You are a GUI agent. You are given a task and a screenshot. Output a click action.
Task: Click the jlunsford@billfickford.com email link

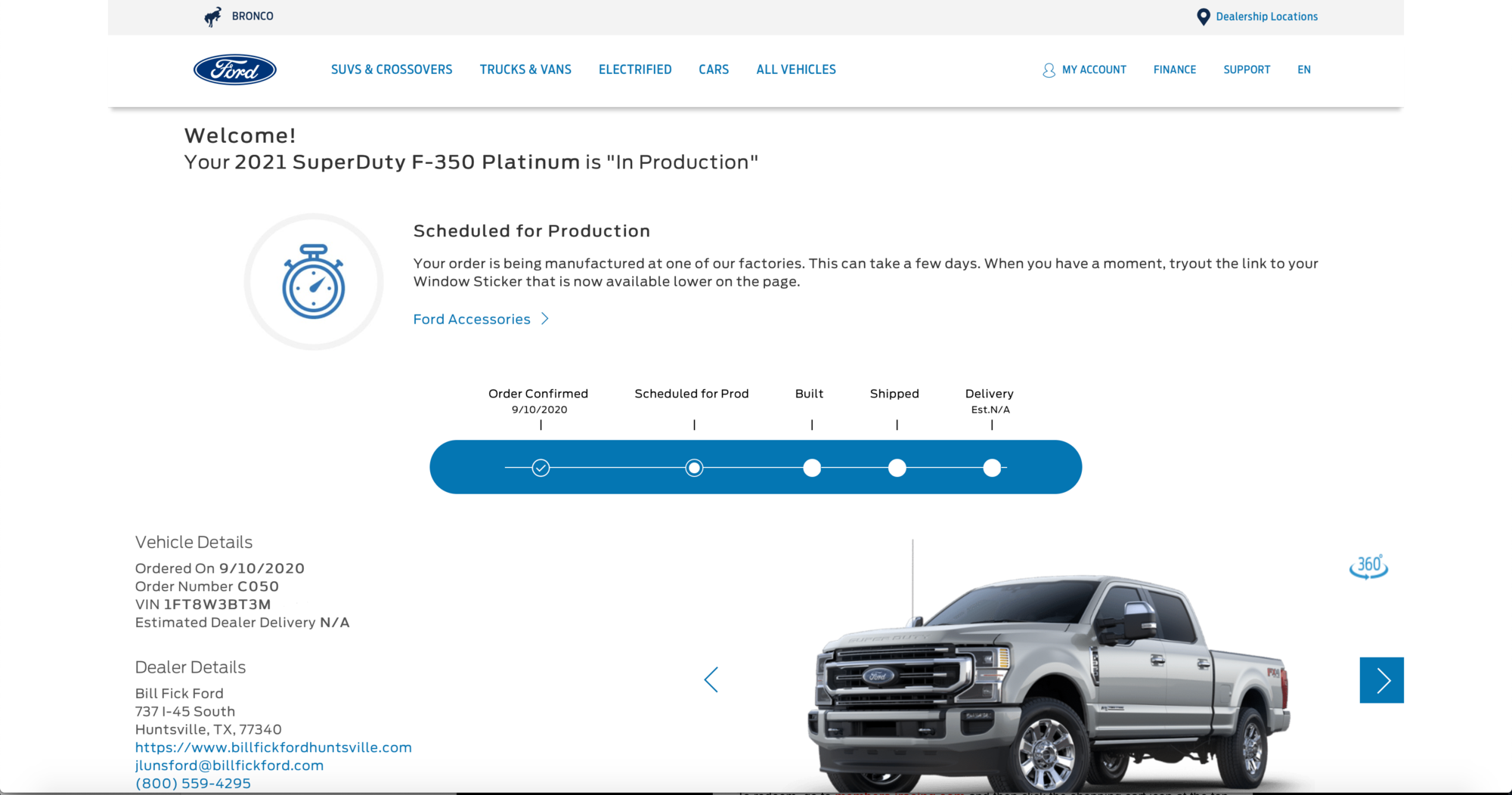tap(229, 765)
